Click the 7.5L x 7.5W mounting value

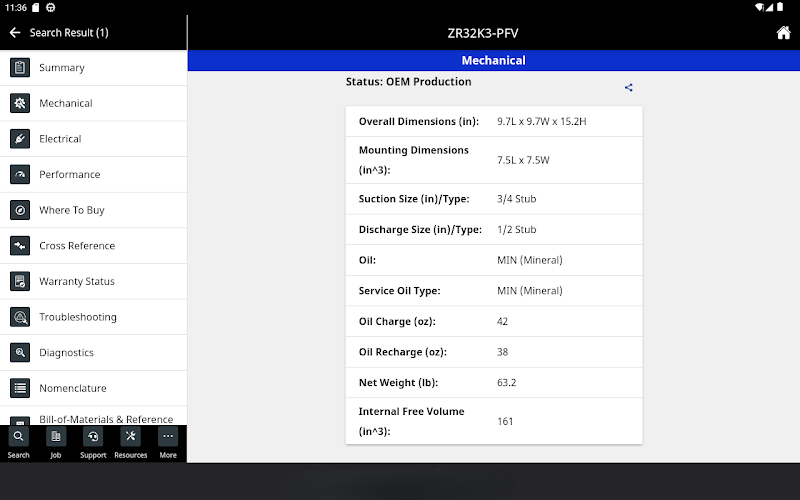[x=523, y=160]
